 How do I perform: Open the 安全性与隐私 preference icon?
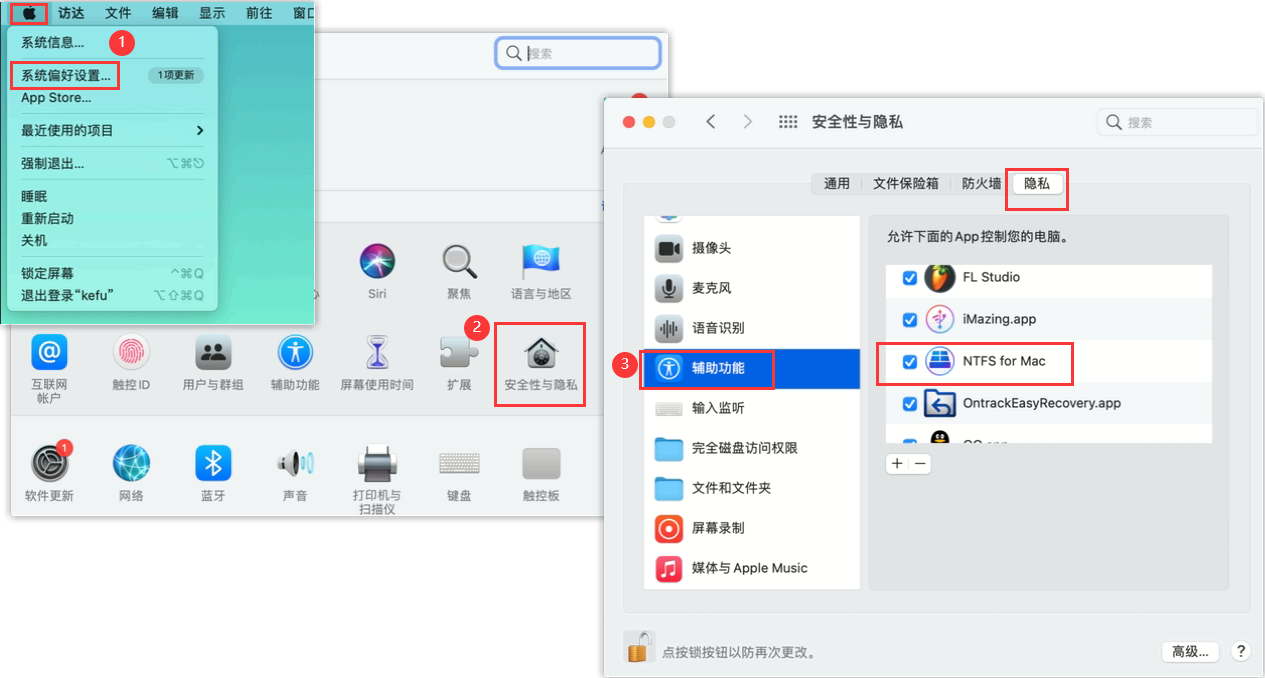pos(541,362)
